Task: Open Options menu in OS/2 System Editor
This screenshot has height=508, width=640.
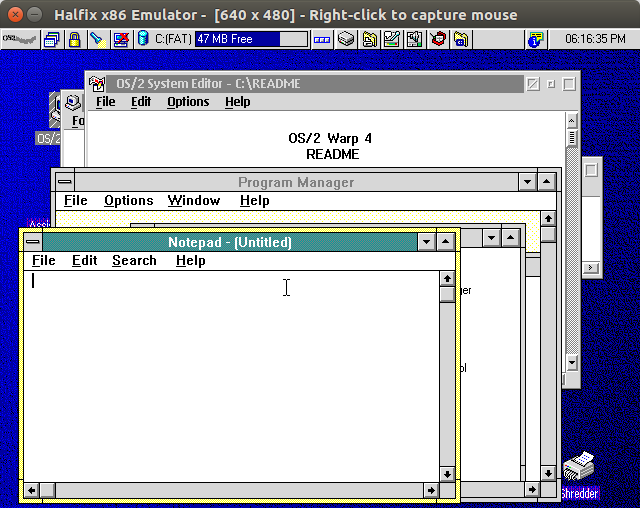Action: point(188,102)
